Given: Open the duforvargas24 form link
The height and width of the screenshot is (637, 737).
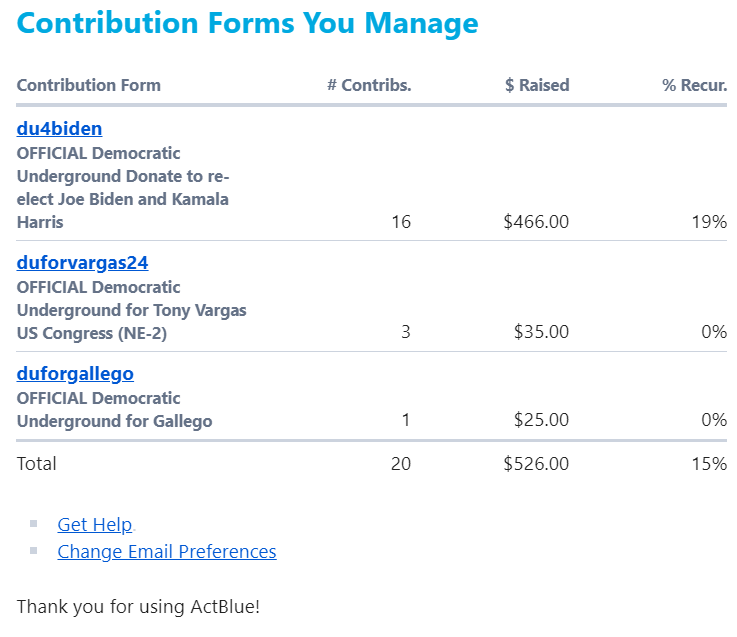Looking at the screenshot, I should coord(82,263).
